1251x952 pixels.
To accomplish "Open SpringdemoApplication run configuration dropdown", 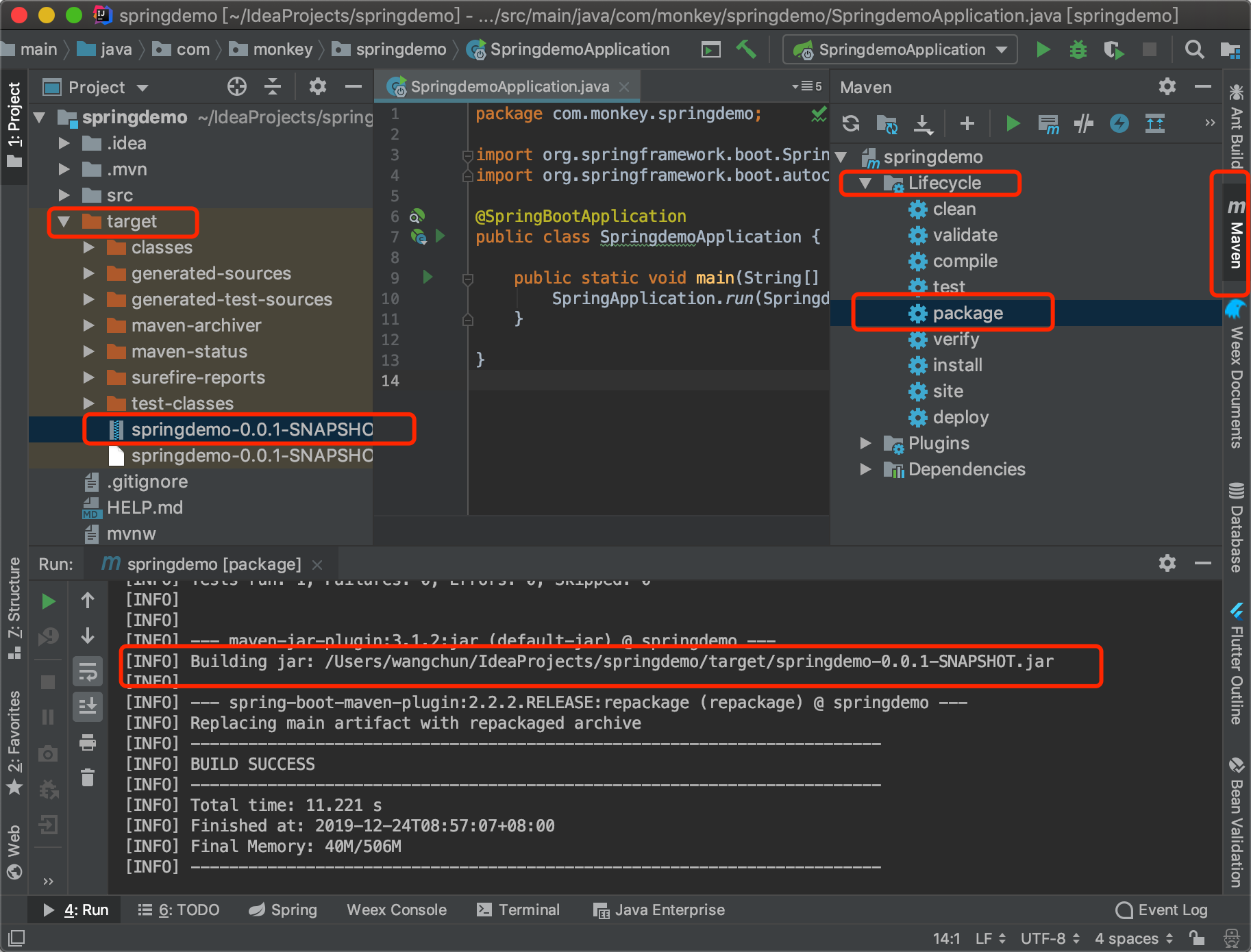I will [900, 49].
